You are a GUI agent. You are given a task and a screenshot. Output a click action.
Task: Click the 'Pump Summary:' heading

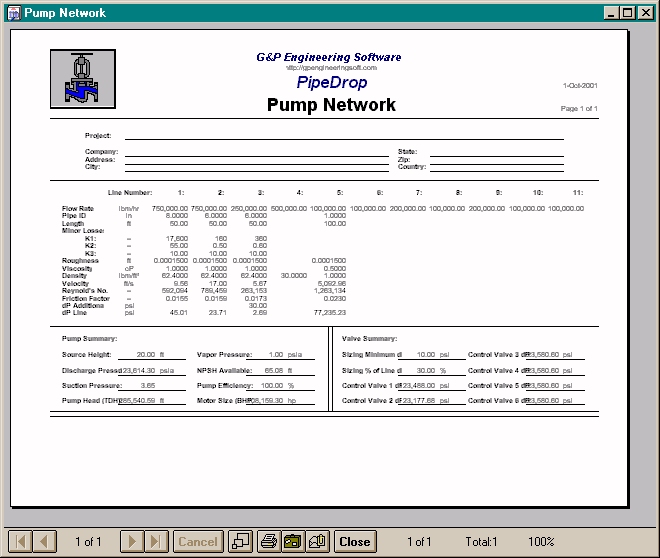pos(89,338)
